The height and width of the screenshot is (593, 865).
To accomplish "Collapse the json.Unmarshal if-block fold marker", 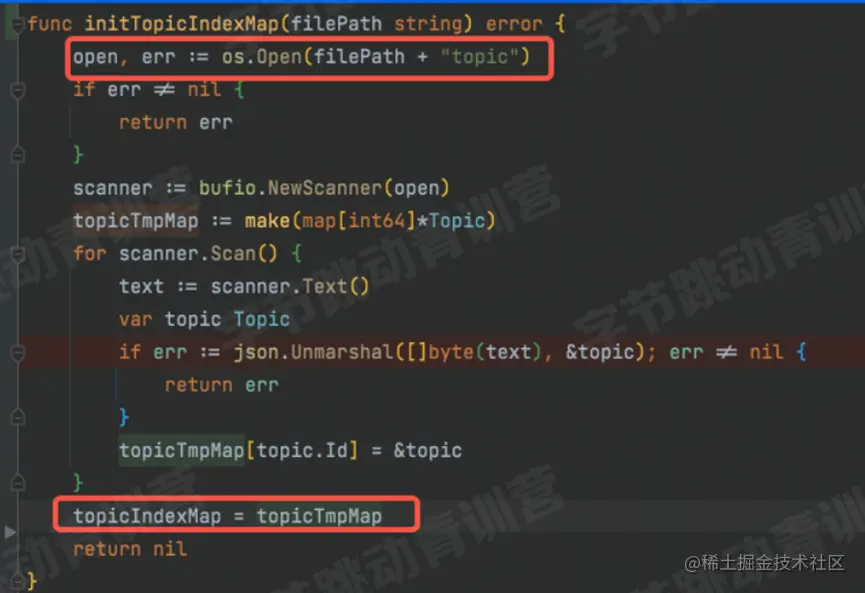I will coord(18,352).
